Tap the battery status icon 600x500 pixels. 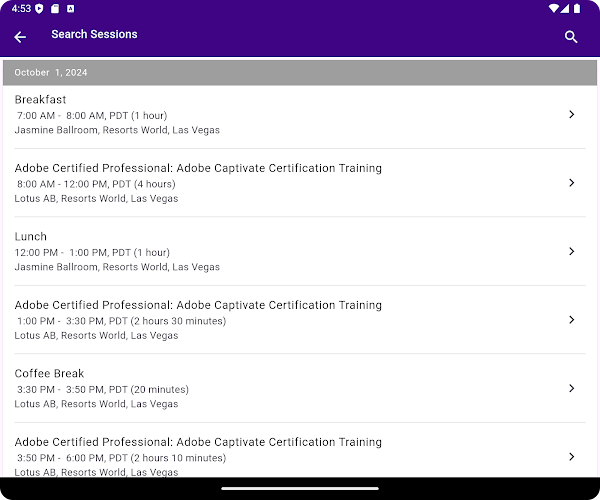584,8
